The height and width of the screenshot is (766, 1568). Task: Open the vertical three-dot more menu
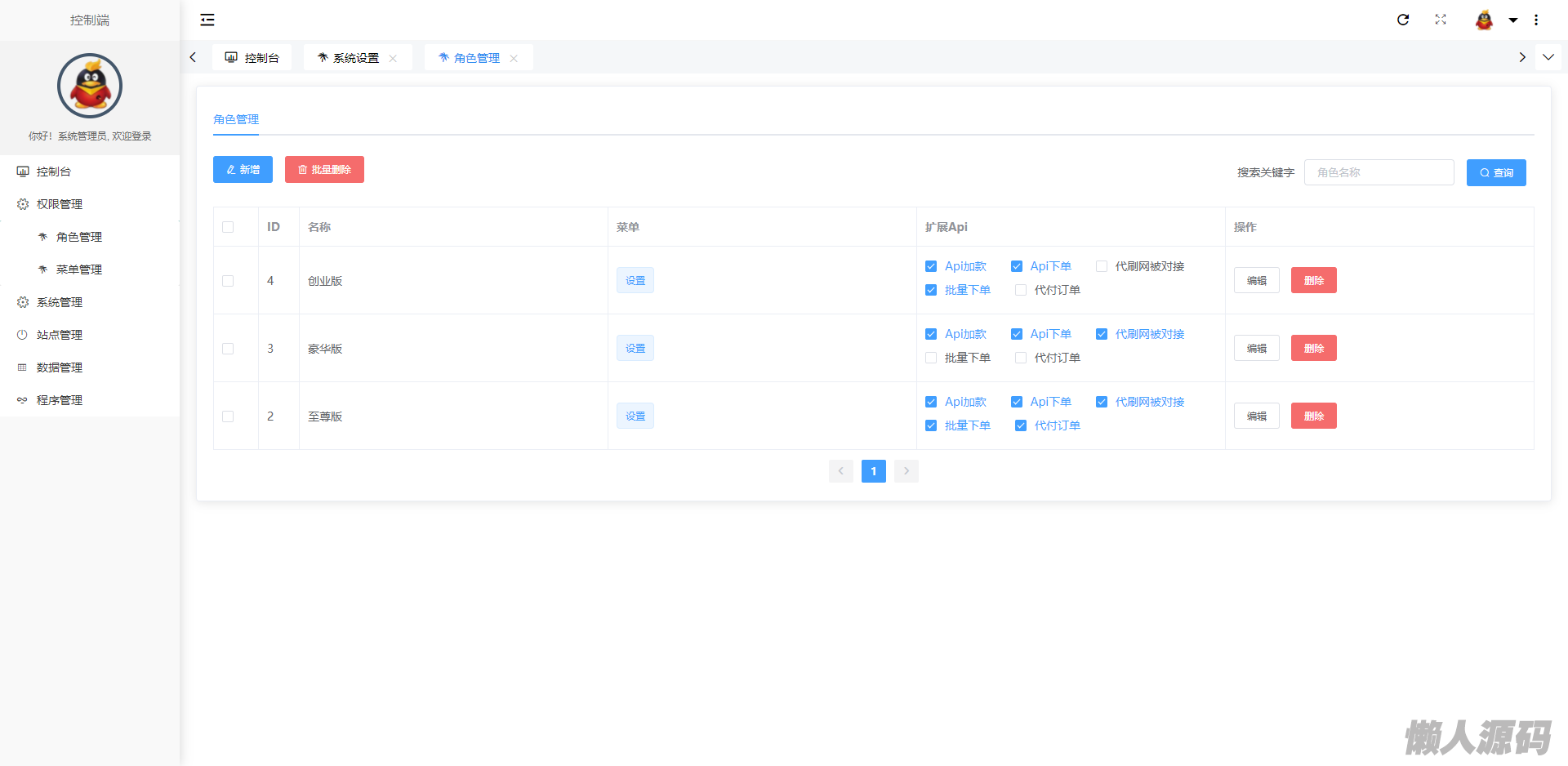[1536, 20]
